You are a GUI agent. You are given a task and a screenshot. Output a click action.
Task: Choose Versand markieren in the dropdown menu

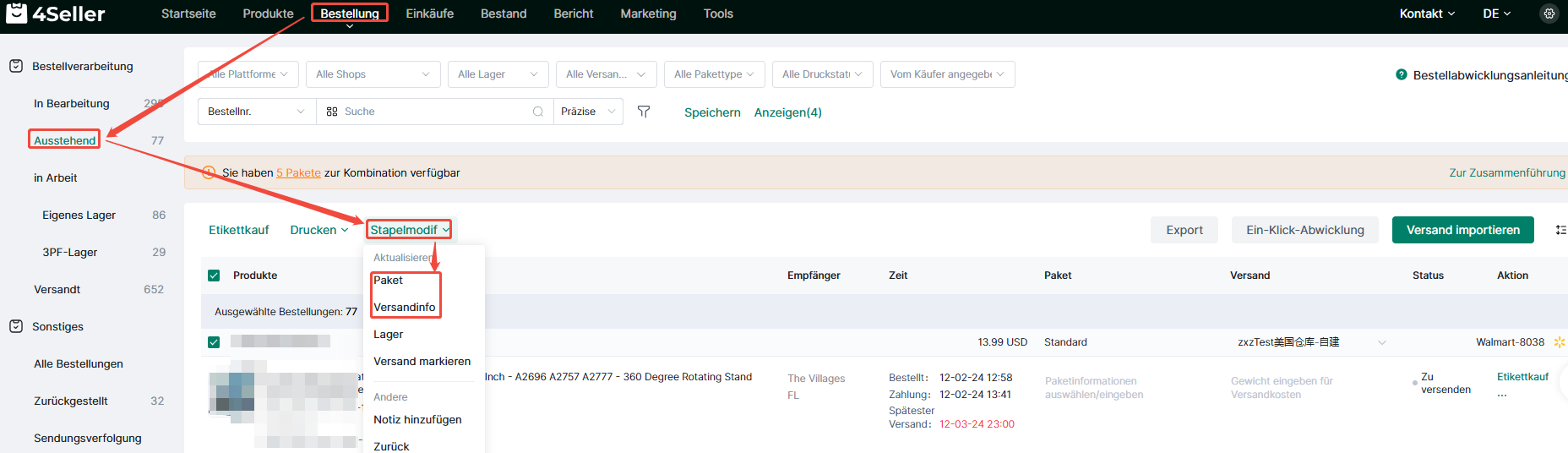[x=422, y=361]
